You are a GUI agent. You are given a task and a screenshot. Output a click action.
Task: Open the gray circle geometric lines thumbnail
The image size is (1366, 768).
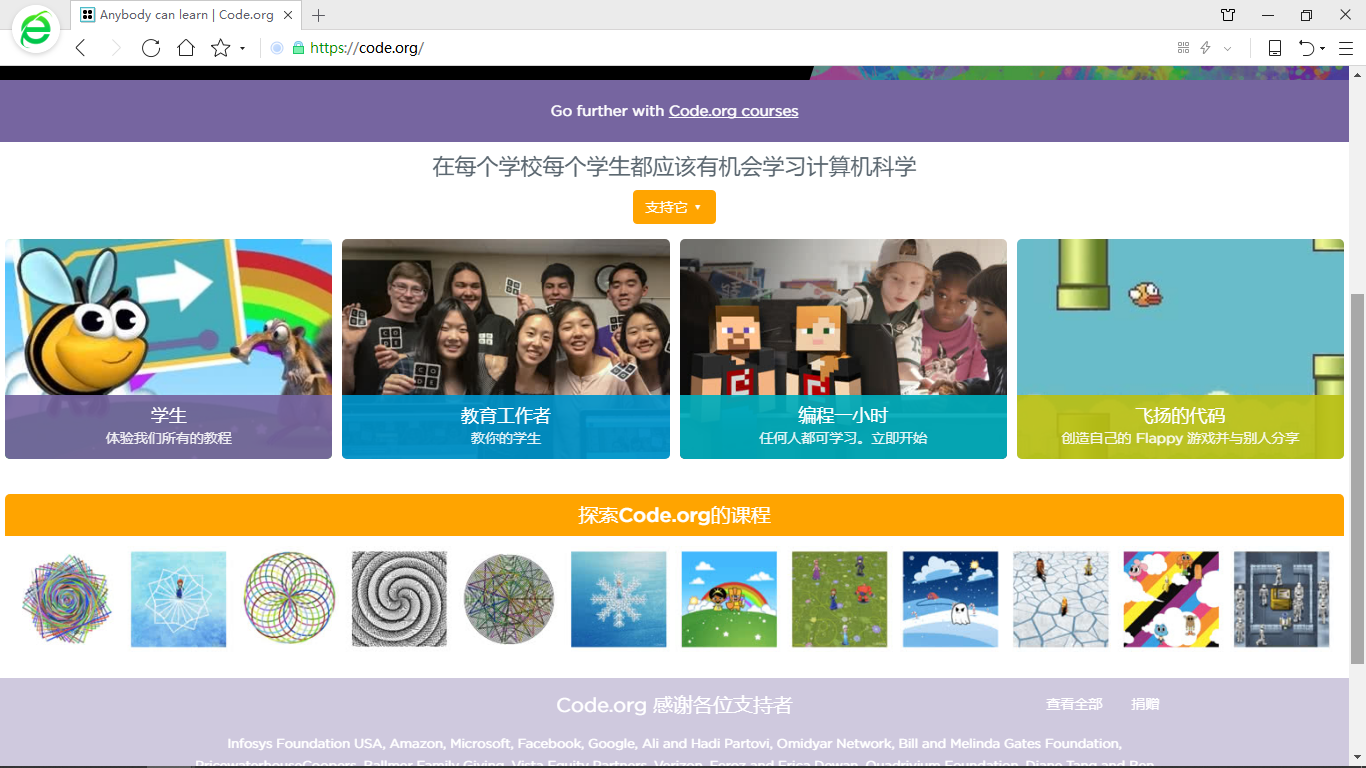tap(509, 599)
